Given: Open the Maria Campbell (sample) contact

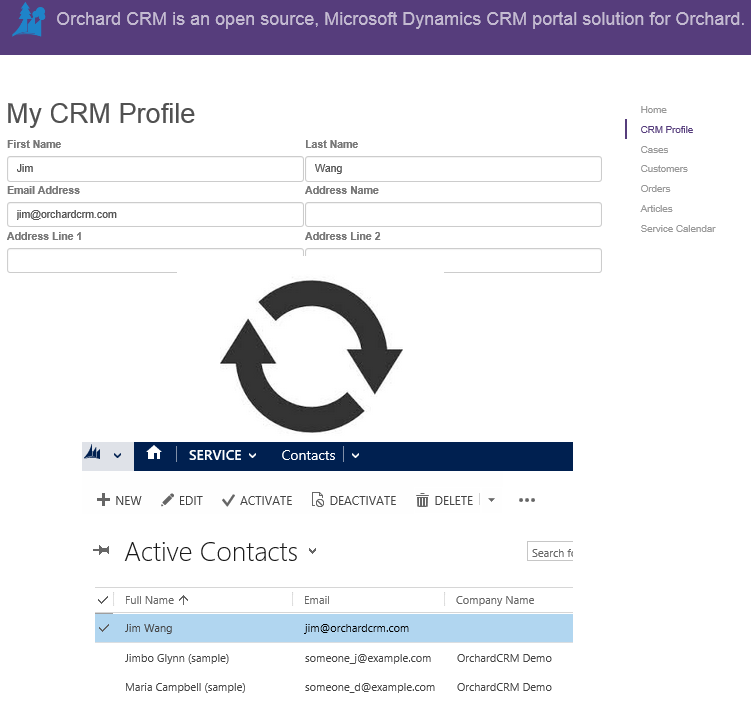Looking at the screenshot, I should pos(185,687).
